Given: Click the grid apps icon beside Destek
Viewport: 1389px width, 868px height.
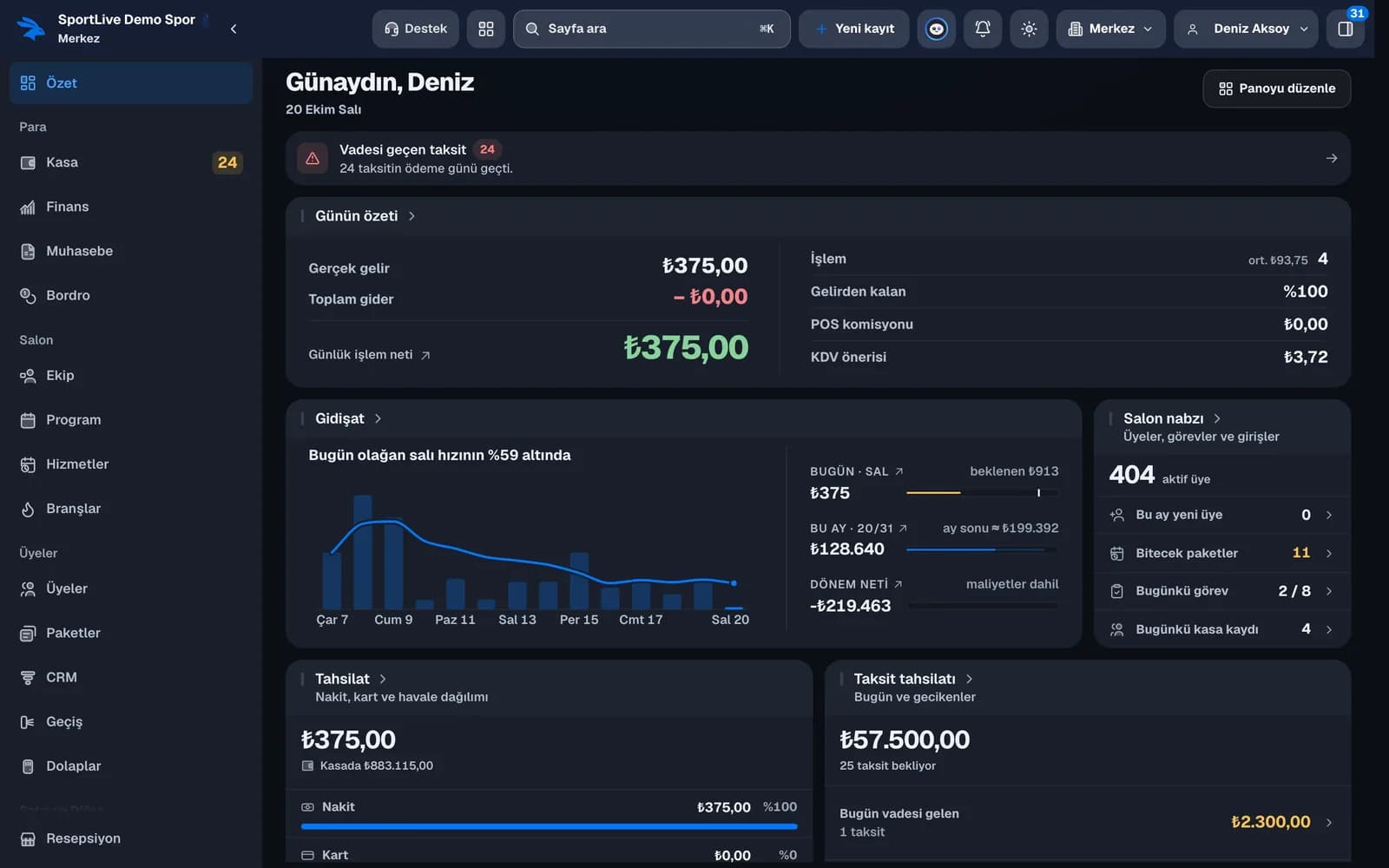Looking at the screenshot, I should pos(486,29).
